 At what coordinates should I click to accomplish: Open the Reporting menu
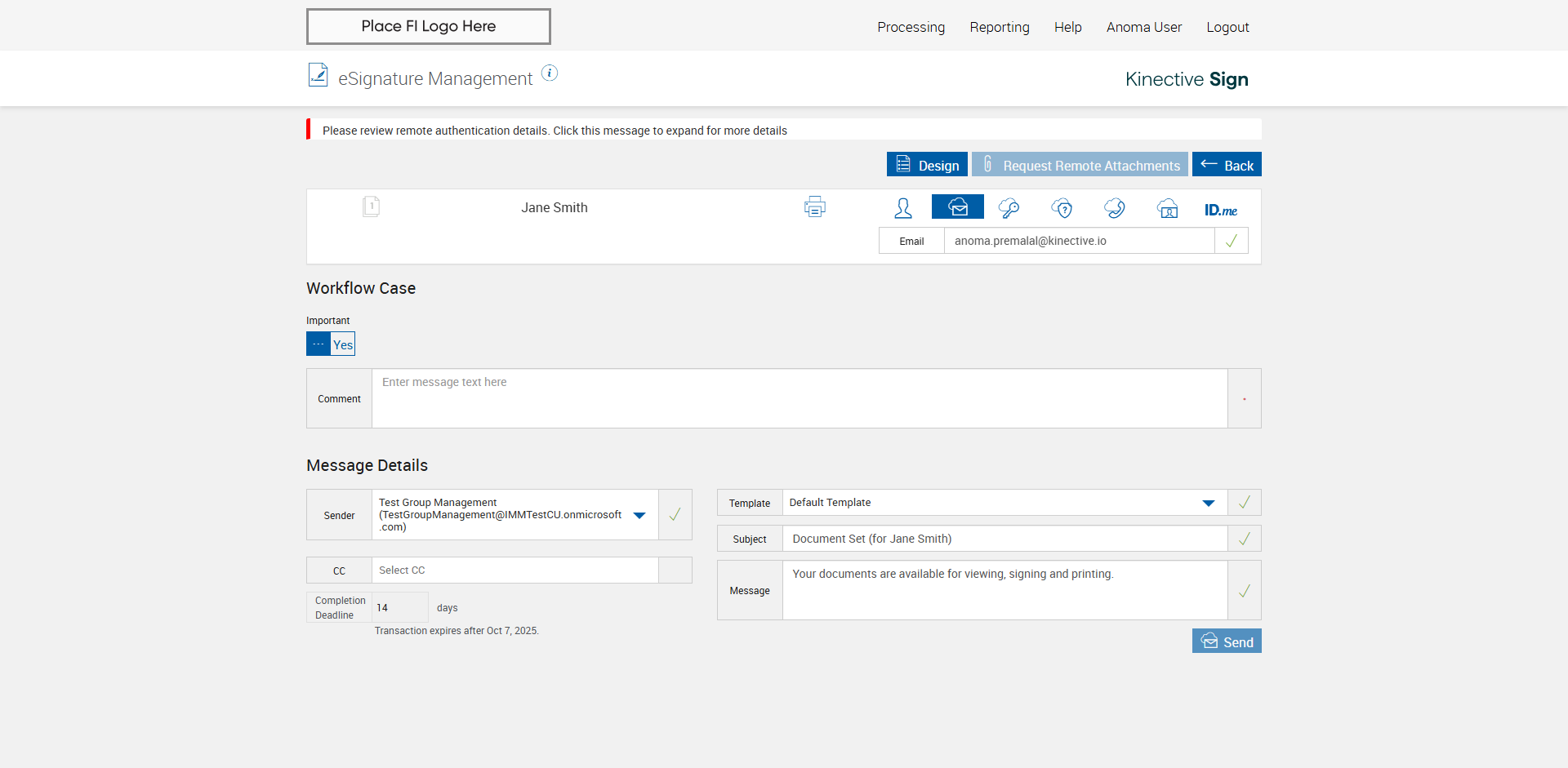(x=999, y=27)
